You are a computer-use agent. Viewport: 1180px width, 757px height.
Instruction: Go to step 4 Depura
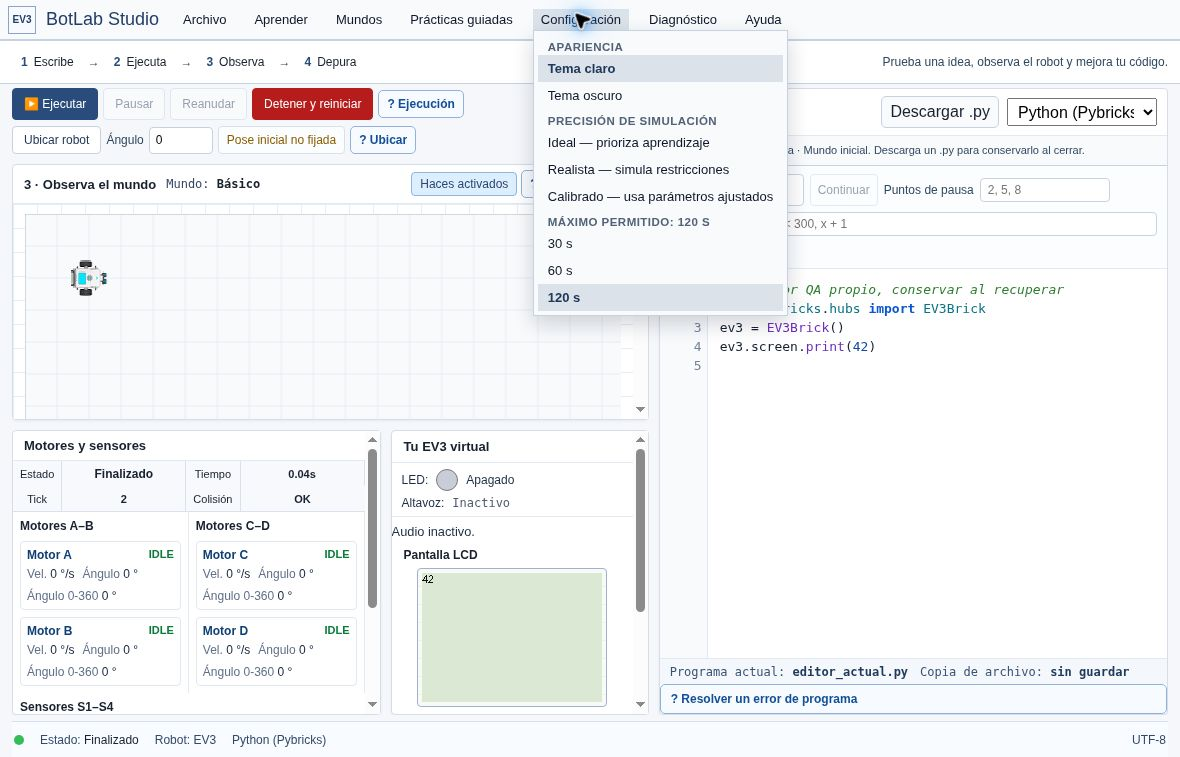330,62
